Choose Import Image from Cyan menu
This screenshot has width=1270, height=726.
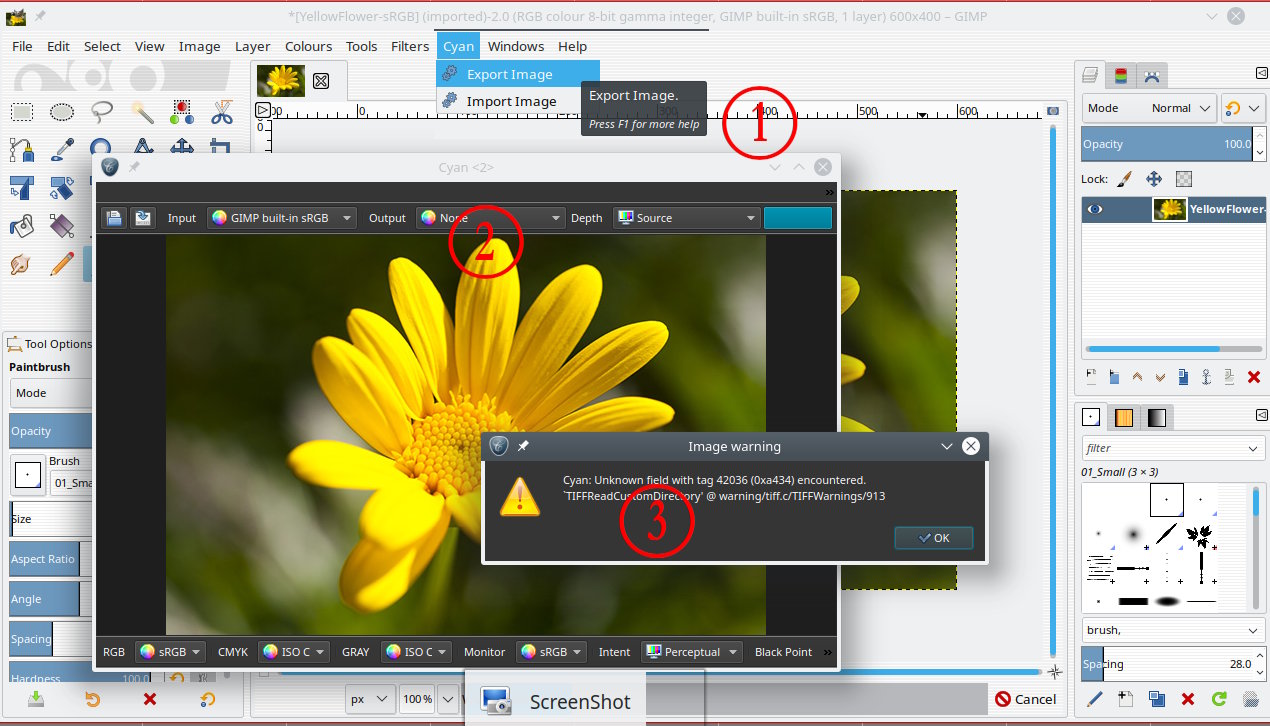(x=511, y=101)
